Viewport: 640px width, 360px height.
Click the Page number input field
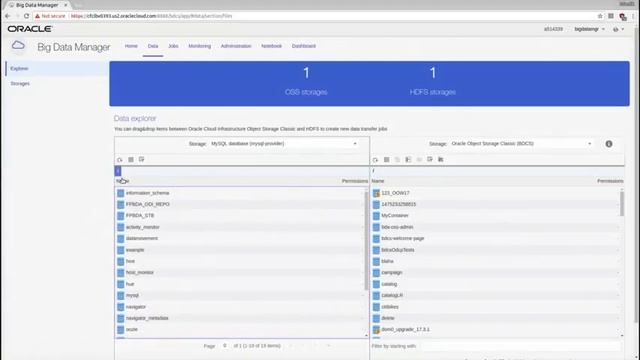point(225,346)
